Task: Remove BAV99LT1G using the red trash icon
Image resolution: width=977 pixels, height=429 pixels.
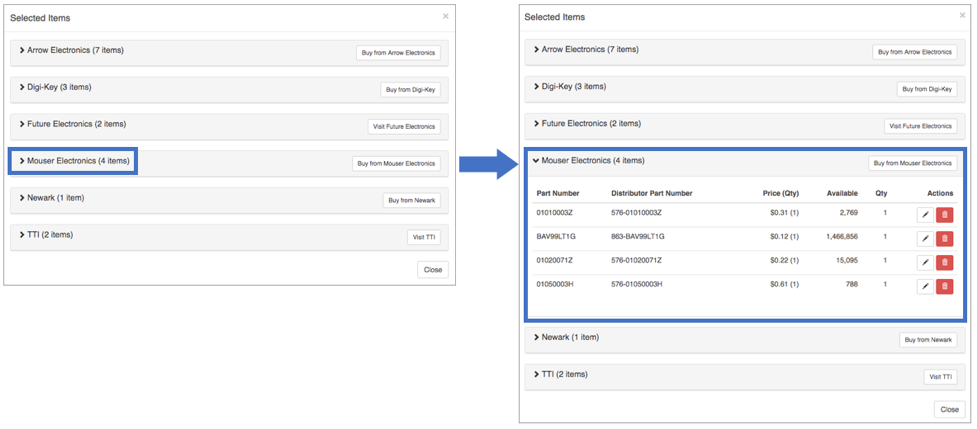Action: [x=944, y=238]
